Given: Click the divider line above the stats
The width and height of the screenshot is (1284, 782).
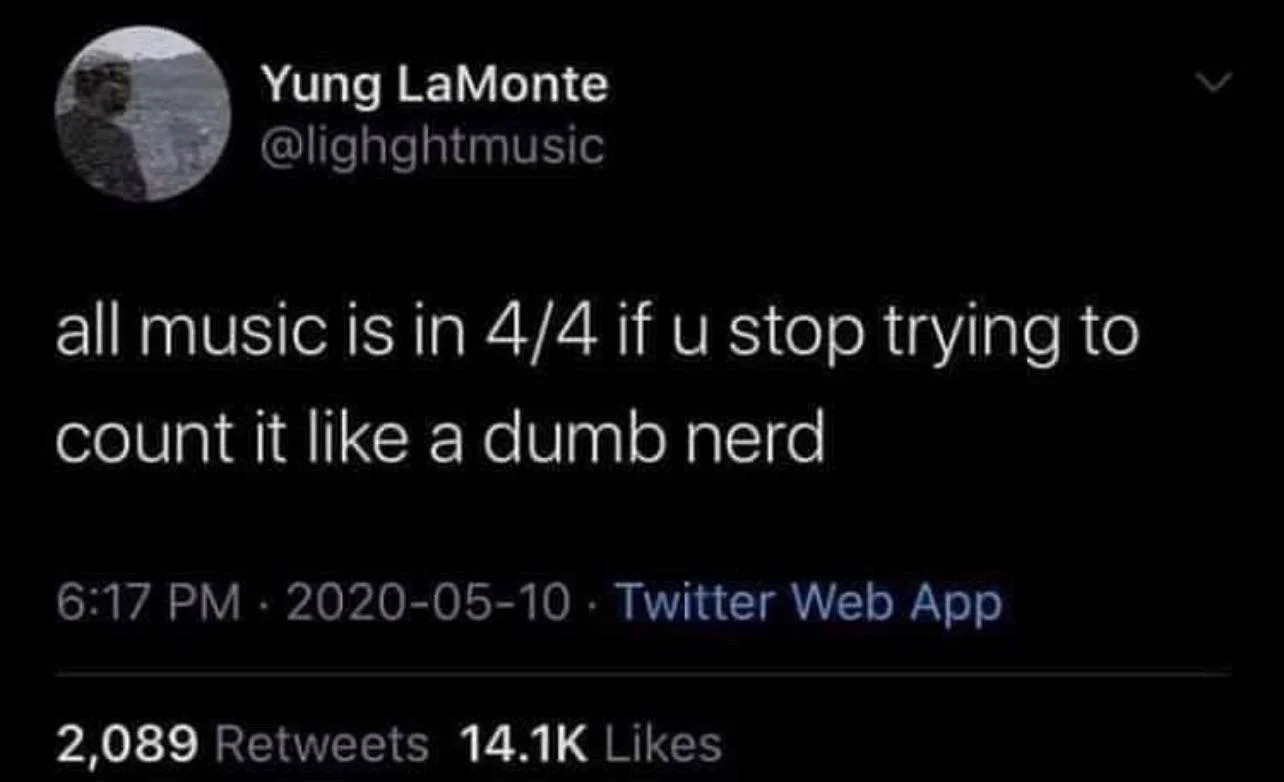Looking at the screenshot, I should point(642,675).
